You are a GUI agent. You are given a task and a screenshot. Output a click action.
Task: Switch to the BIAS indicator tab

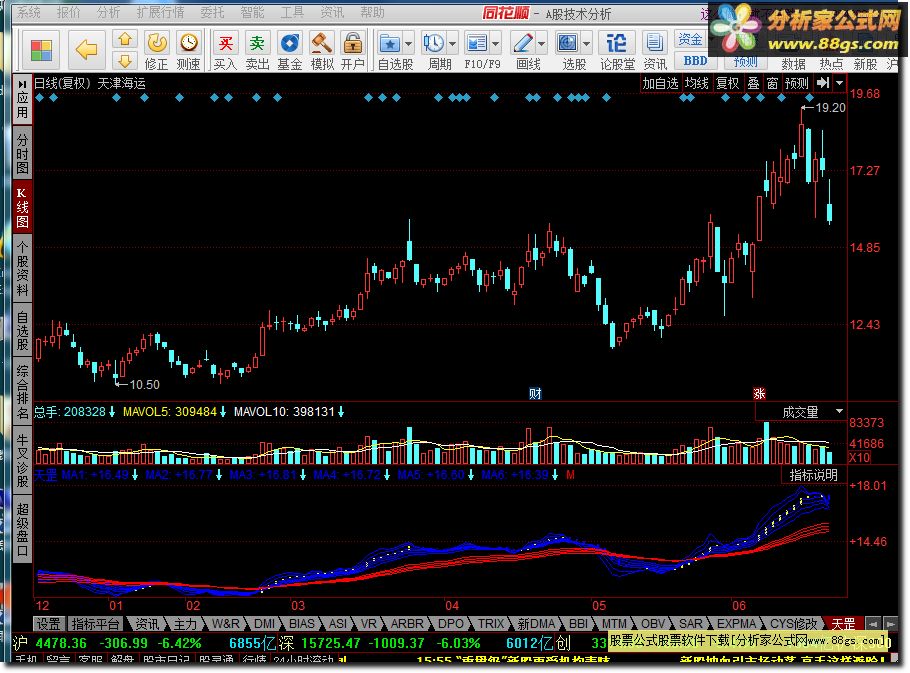point(302,624)
